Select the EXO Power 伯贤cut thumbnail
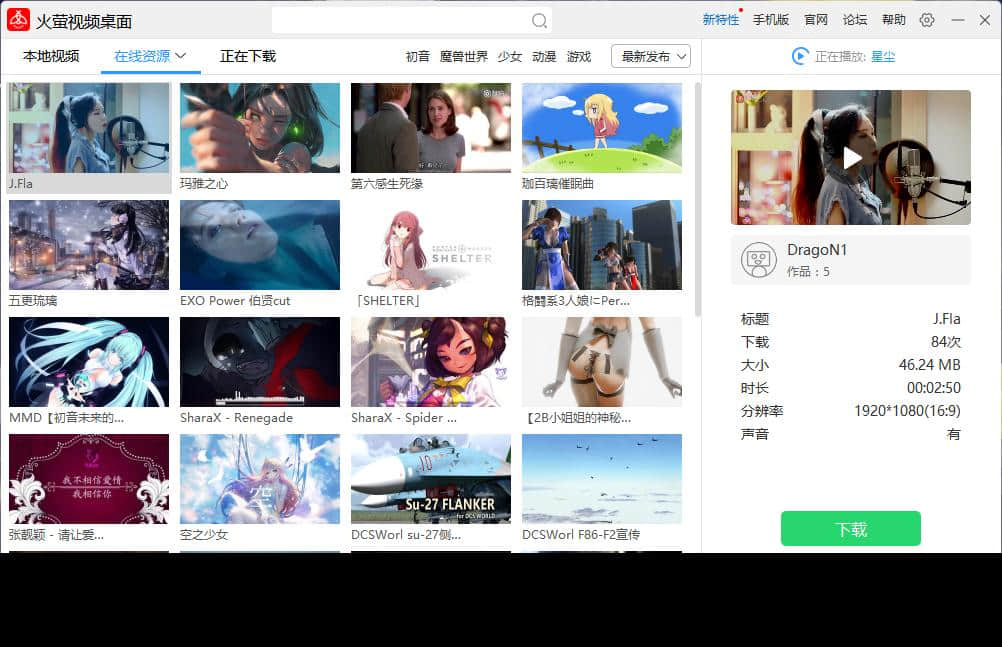 [260, 245]
